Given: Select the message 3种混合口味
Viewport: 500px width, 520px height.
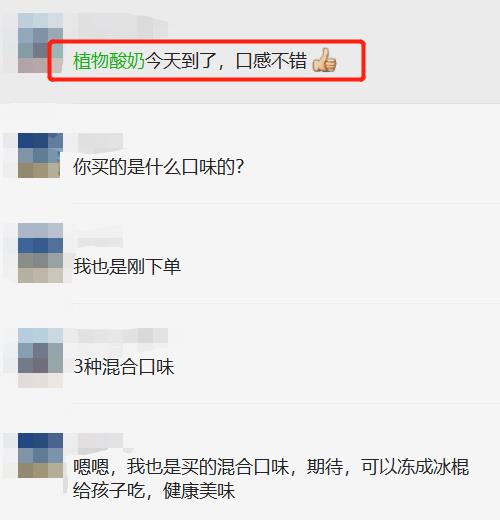Looking at the screenshot, I should 124,367.
